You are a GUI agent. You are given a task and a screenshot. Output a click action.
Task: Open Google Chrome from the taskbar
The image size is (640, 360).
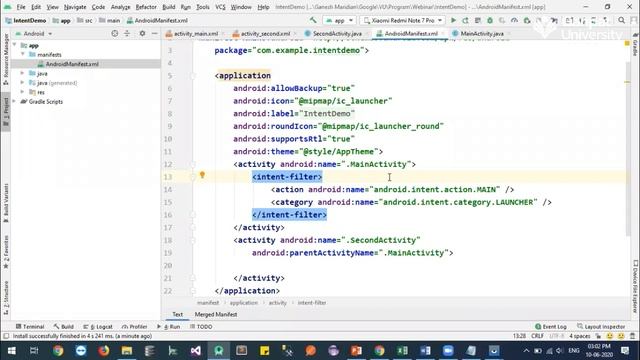[58, 351]
